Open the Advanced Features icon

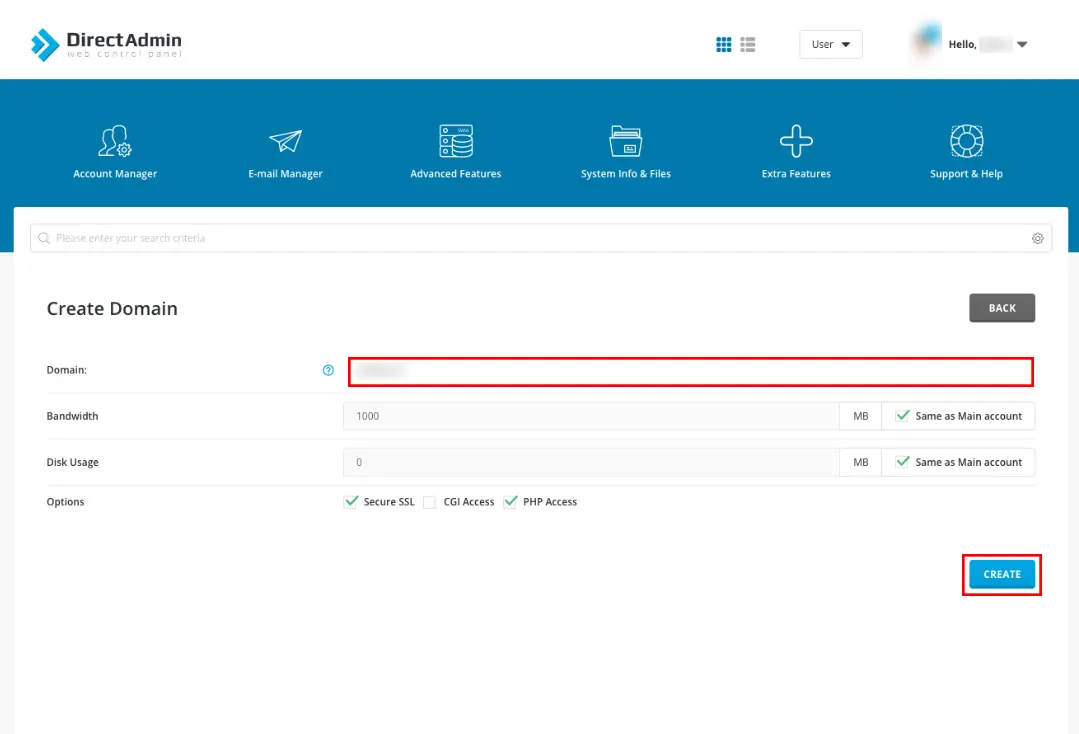456,142
